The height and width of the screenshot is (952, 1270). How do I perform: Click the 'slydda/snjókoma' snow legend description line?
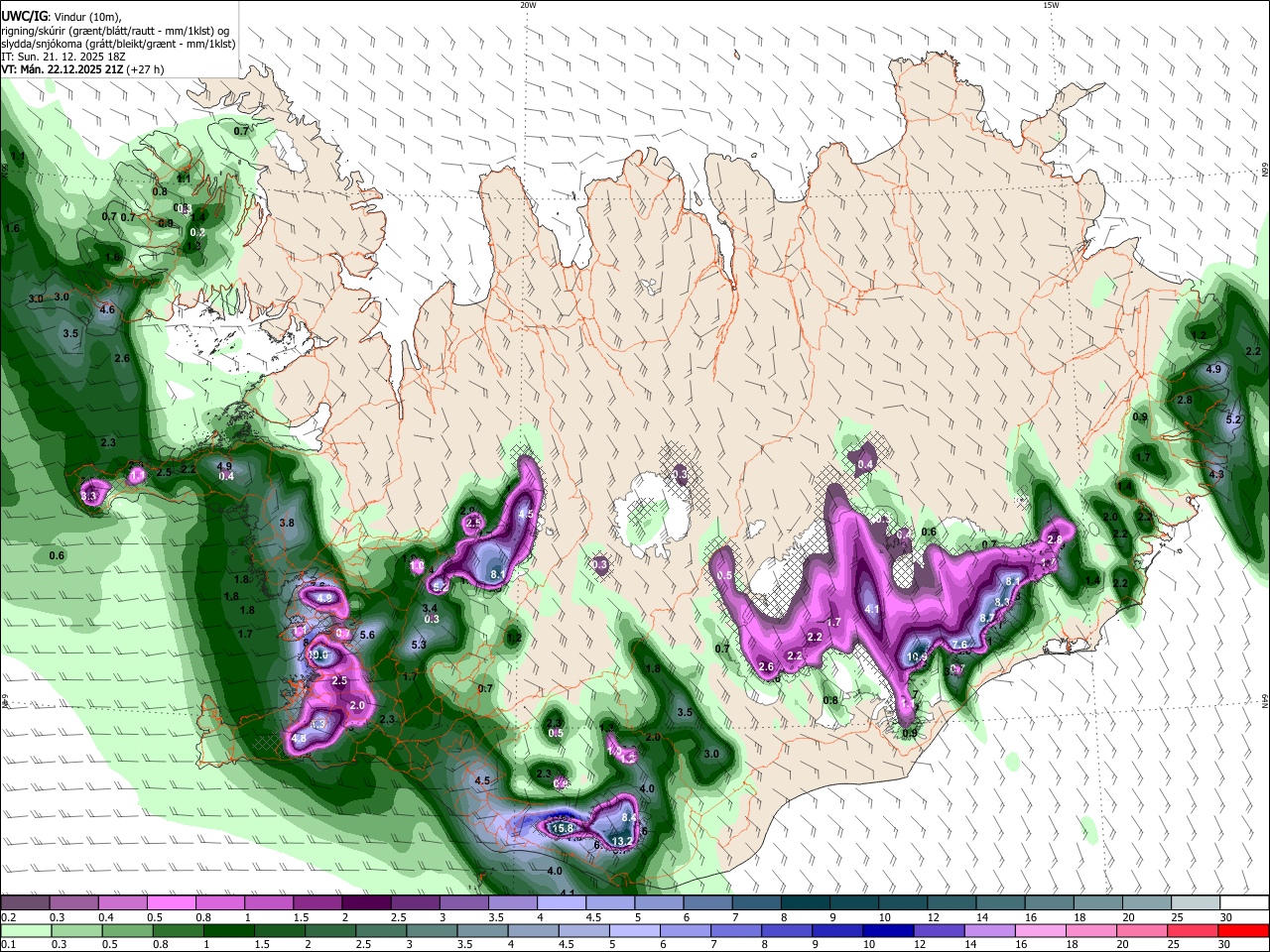(118, 44)
